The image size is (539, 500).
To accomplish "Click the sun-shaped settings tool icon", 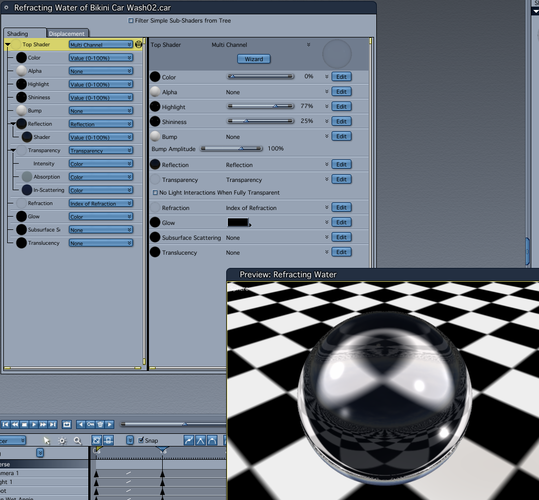I will pyautogui.click(x=62, y=441).
